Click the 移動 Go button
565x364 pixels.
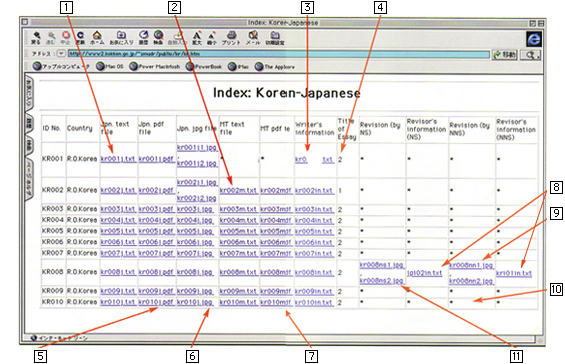point(505,55)
